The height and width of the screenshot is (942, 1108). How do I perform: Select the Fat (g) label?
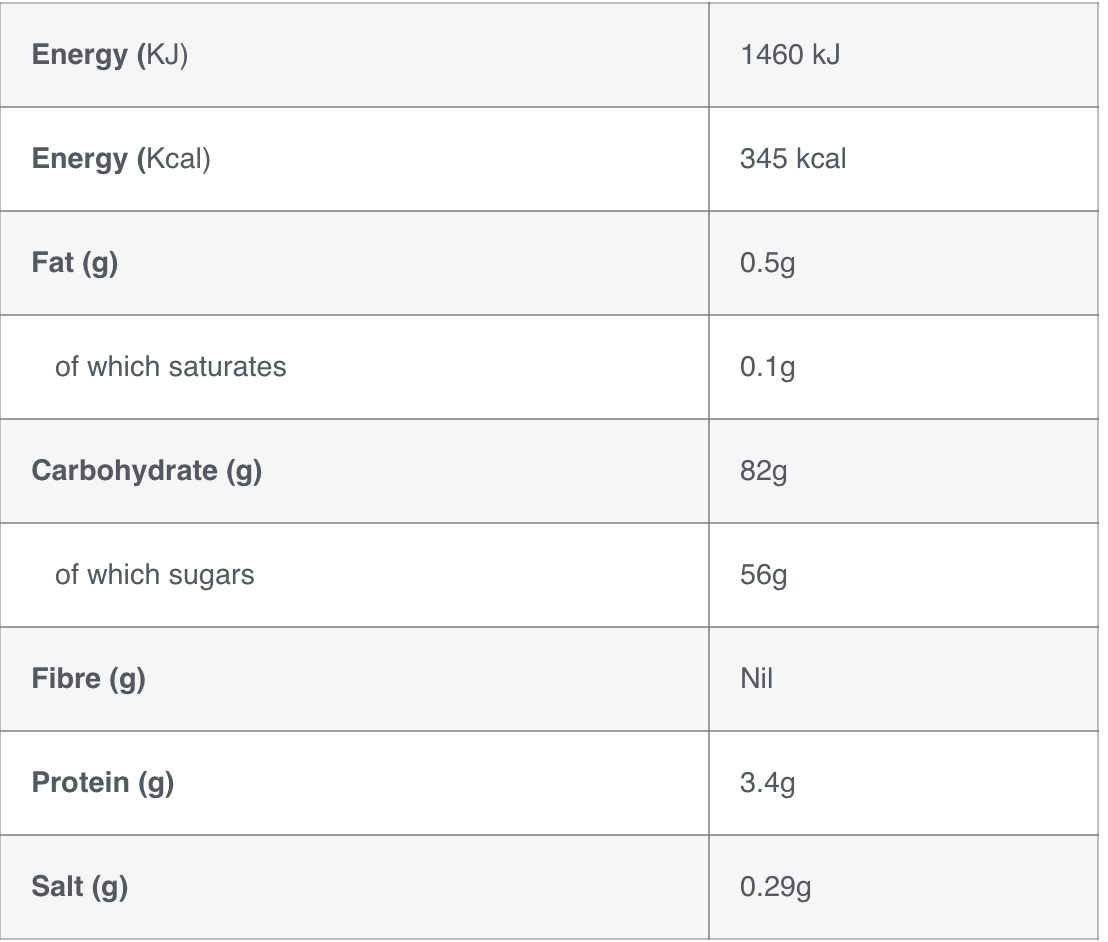(x=75, y=263)
